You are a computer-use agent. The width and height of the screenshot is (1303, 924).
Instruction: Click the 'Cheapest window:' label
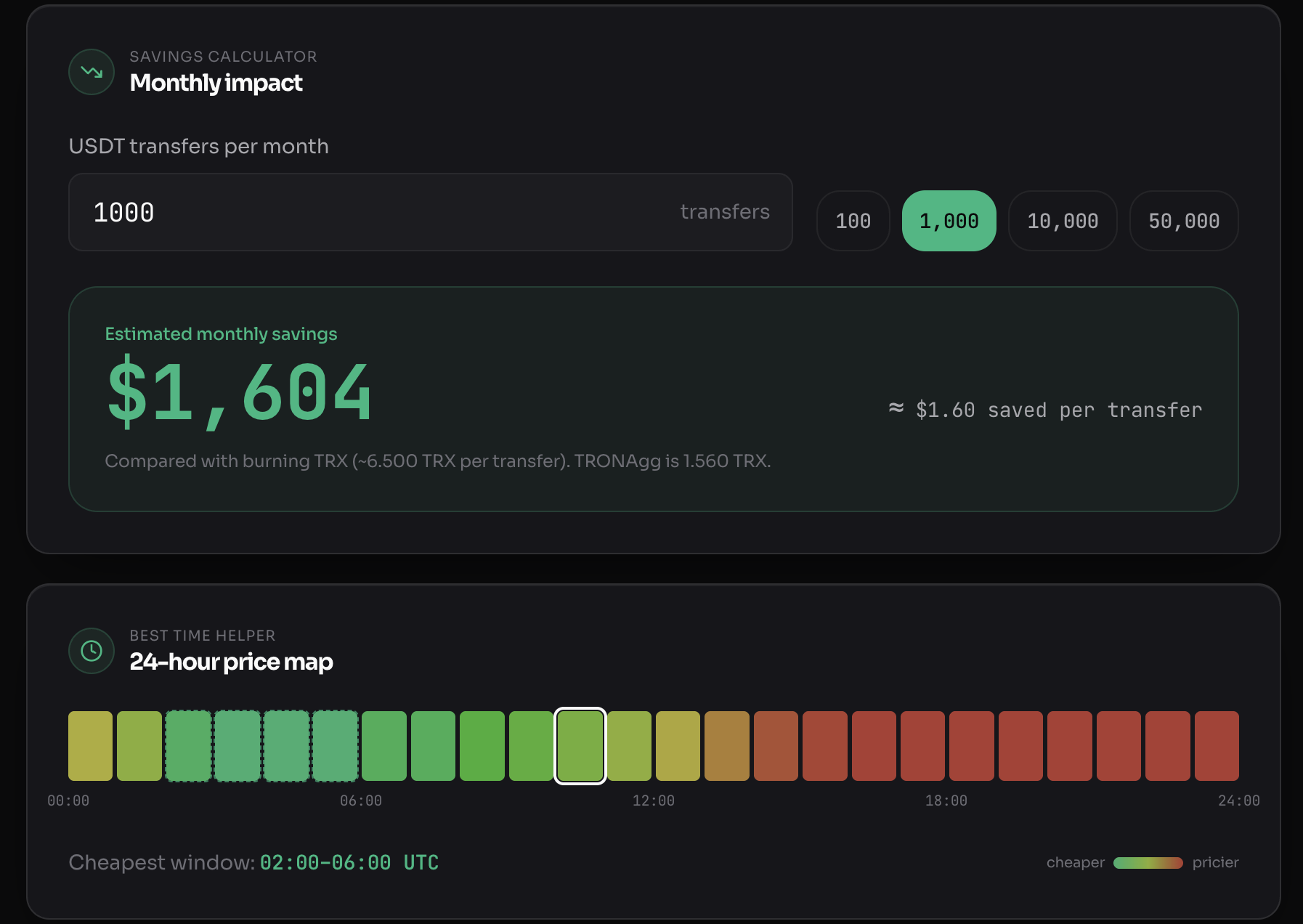click(x=162, y=863)
